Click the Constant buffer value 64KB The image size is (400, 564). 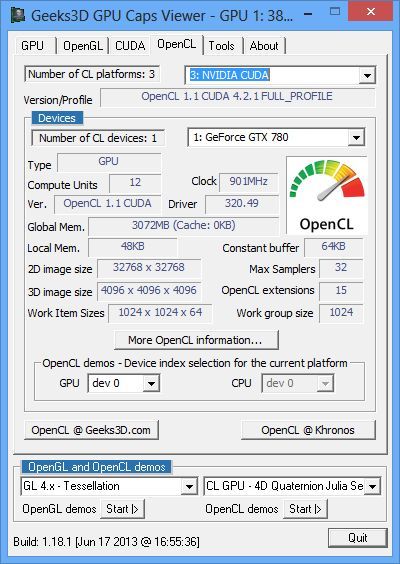pos(333,247)
